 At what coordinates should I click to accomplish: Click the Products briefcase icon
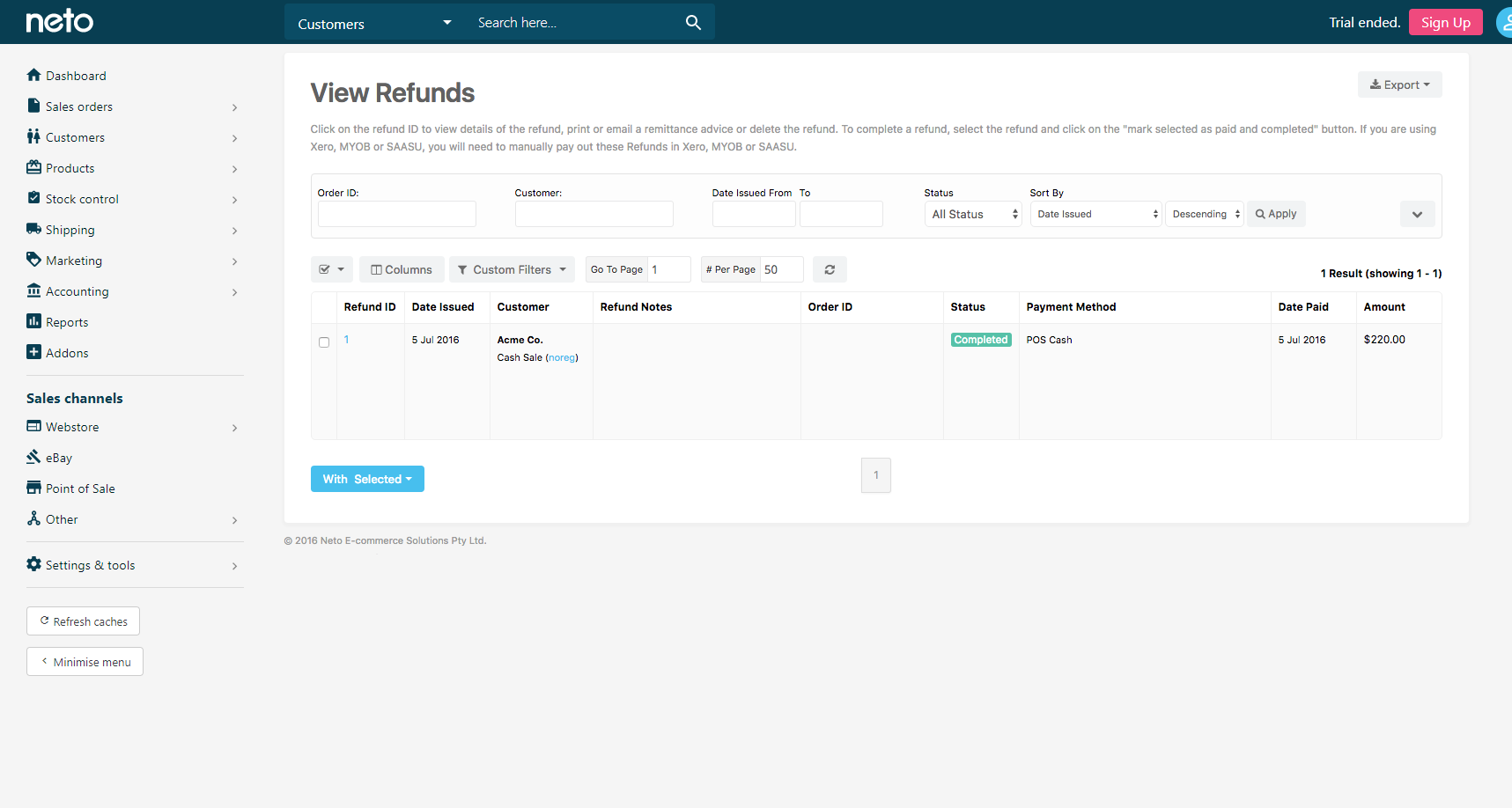[33, 167]
